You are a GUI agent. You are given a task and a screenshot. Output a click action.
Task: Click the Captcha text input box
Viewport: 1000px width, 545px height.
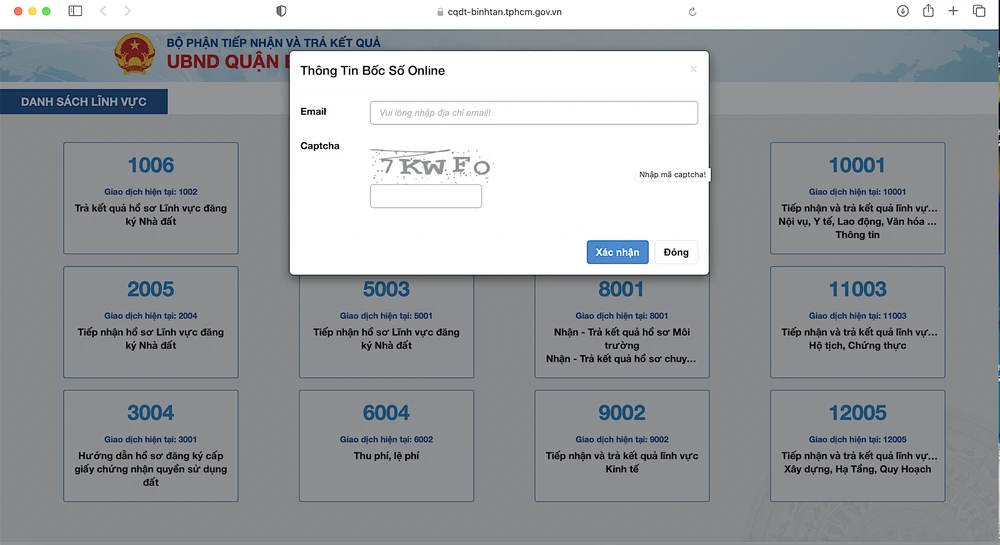(426, 196)
